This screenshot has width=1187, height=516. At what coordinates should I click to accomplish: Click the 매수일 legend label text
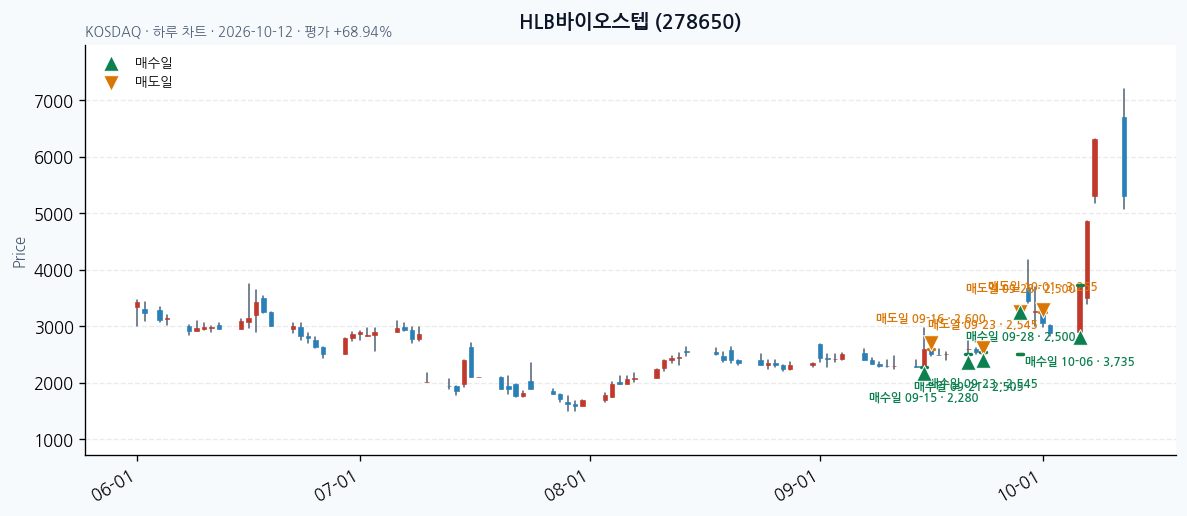[154, 64]
